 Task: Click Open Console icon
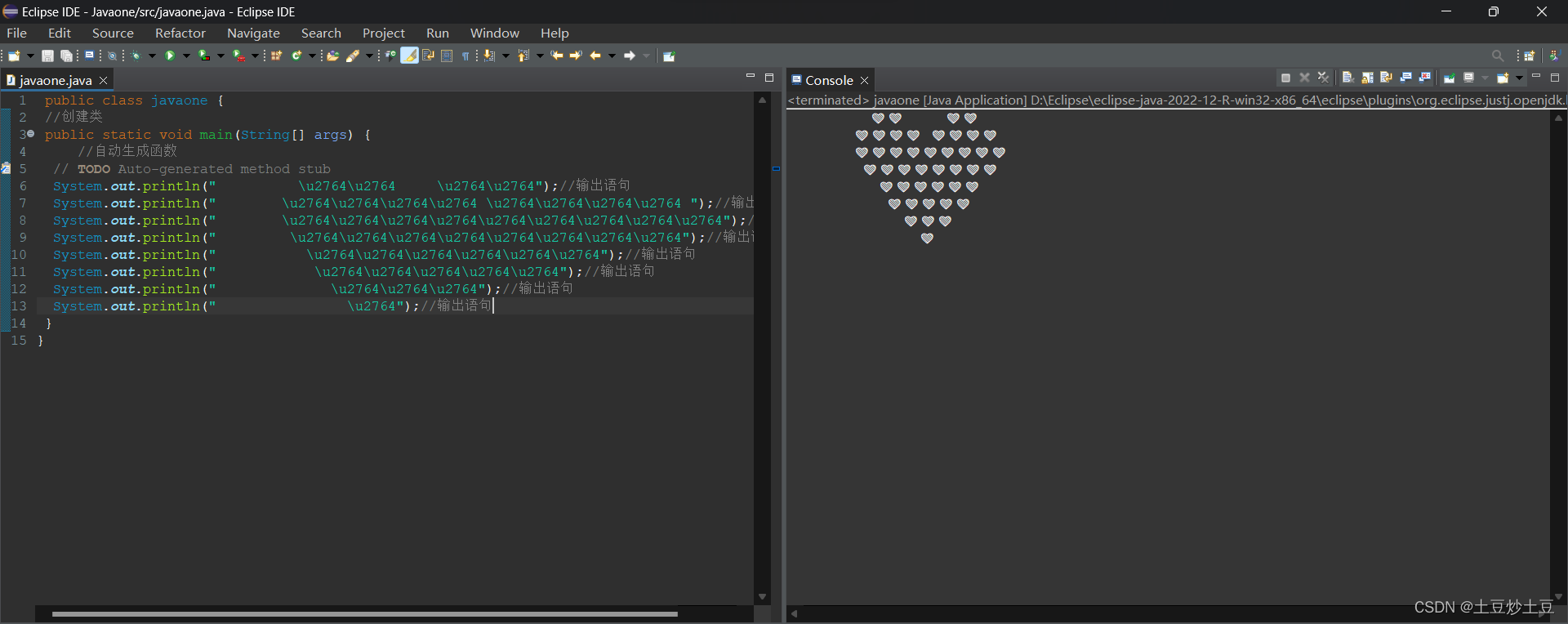[x=1503, y=78]
